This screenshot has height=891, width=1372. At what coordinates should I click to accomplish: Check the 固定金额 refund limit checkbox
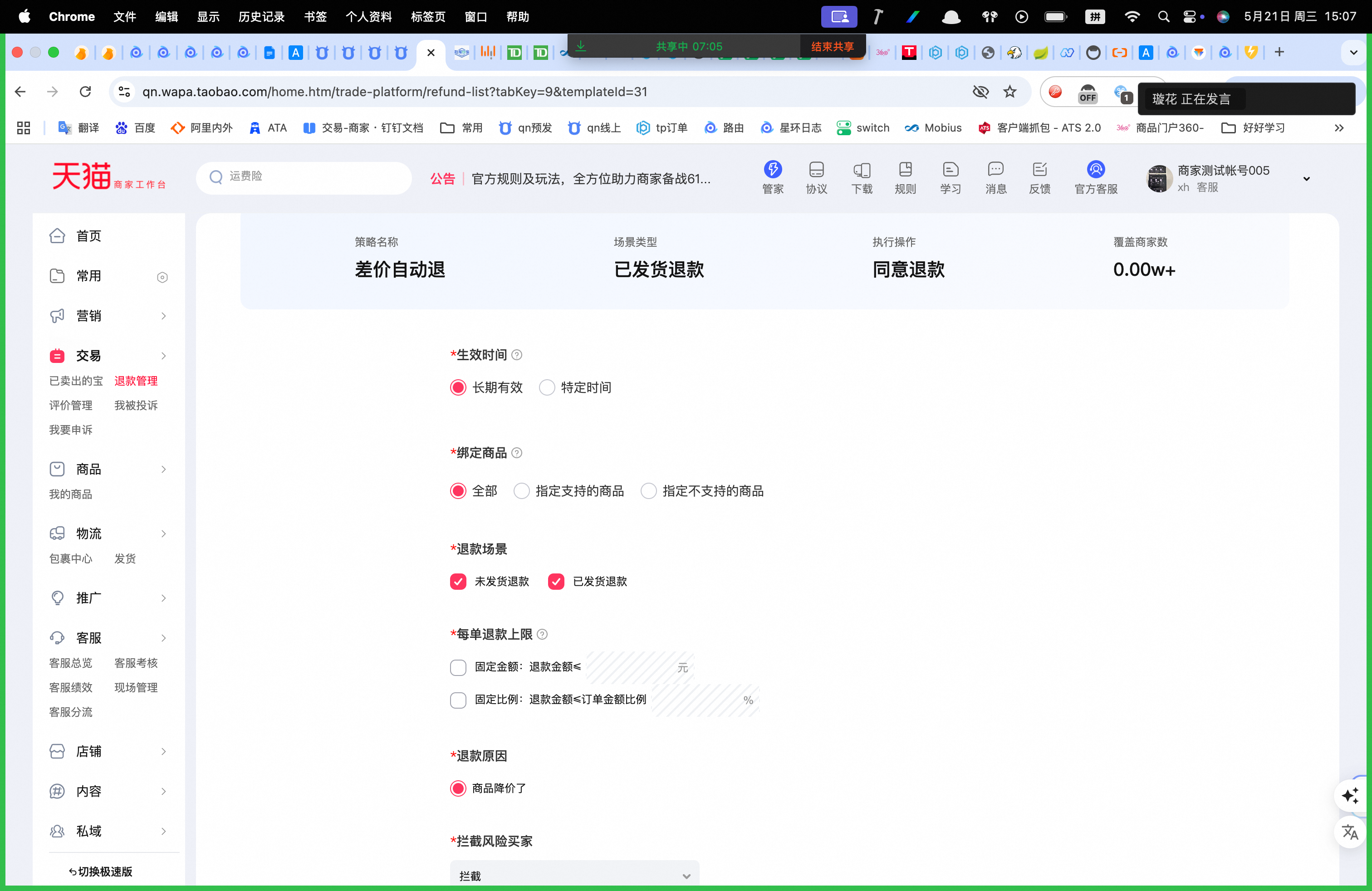[x=458, y=667]
